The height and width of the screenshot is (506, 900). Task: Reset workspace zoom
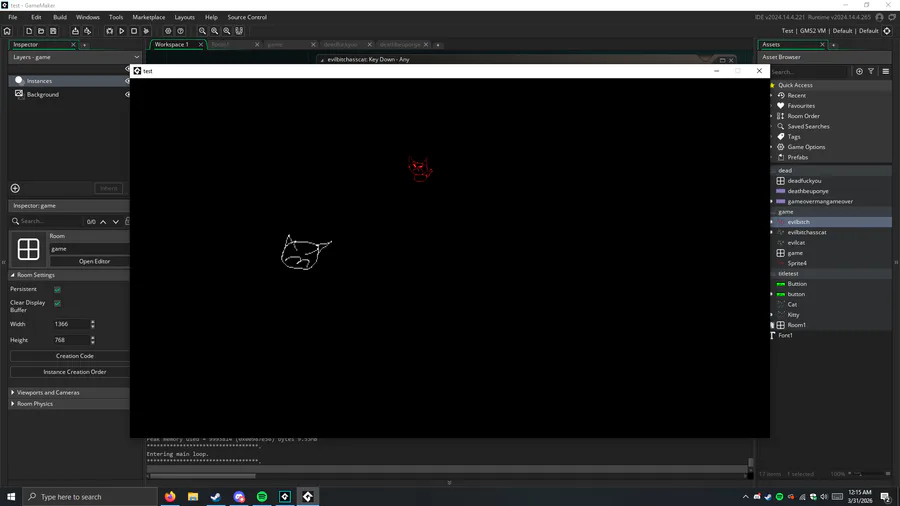(215, 31)
